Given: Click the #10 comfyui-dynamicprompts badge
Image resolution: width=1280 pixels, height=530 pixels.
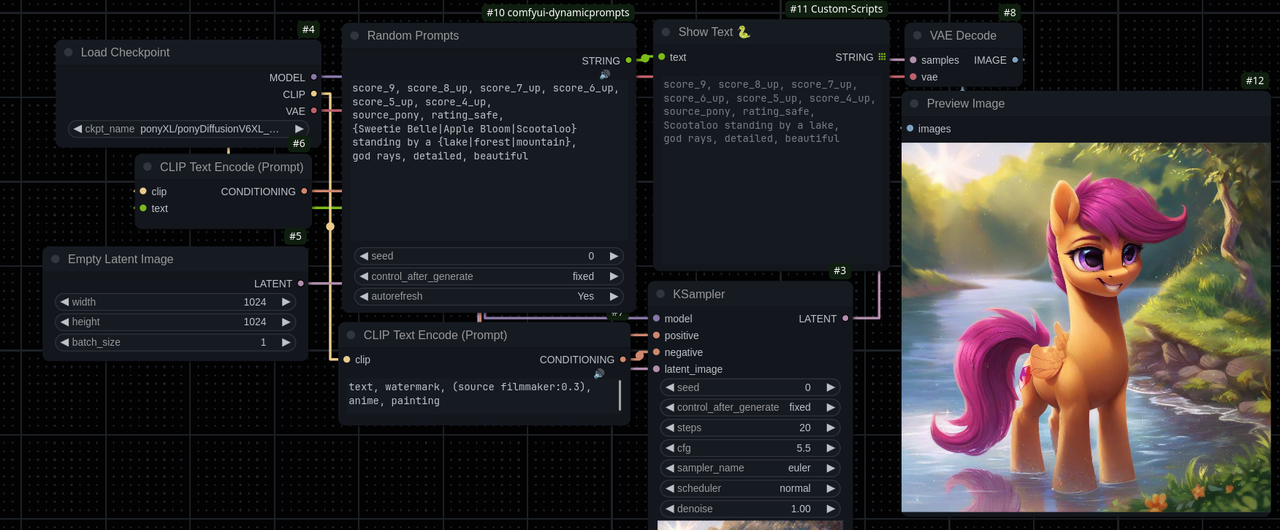Looking at the screenshot, I should point(558,12).
